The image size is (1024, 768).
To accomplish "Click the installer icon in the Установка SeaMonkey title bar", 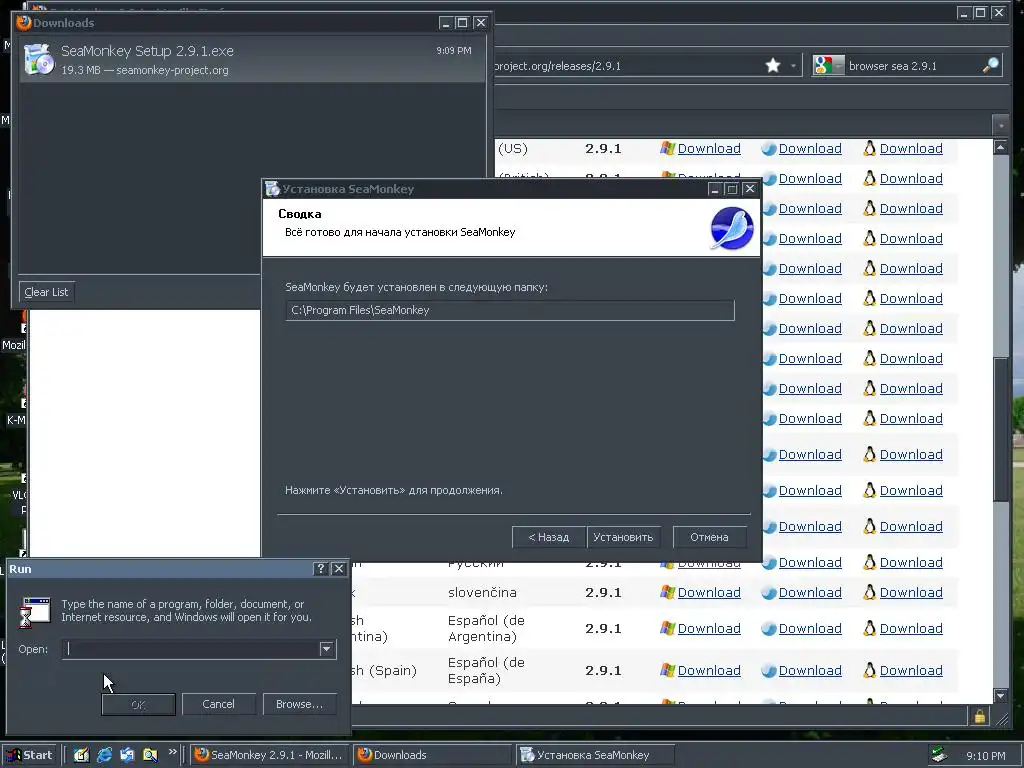I will pyautogui.click(x=272, y=189).
